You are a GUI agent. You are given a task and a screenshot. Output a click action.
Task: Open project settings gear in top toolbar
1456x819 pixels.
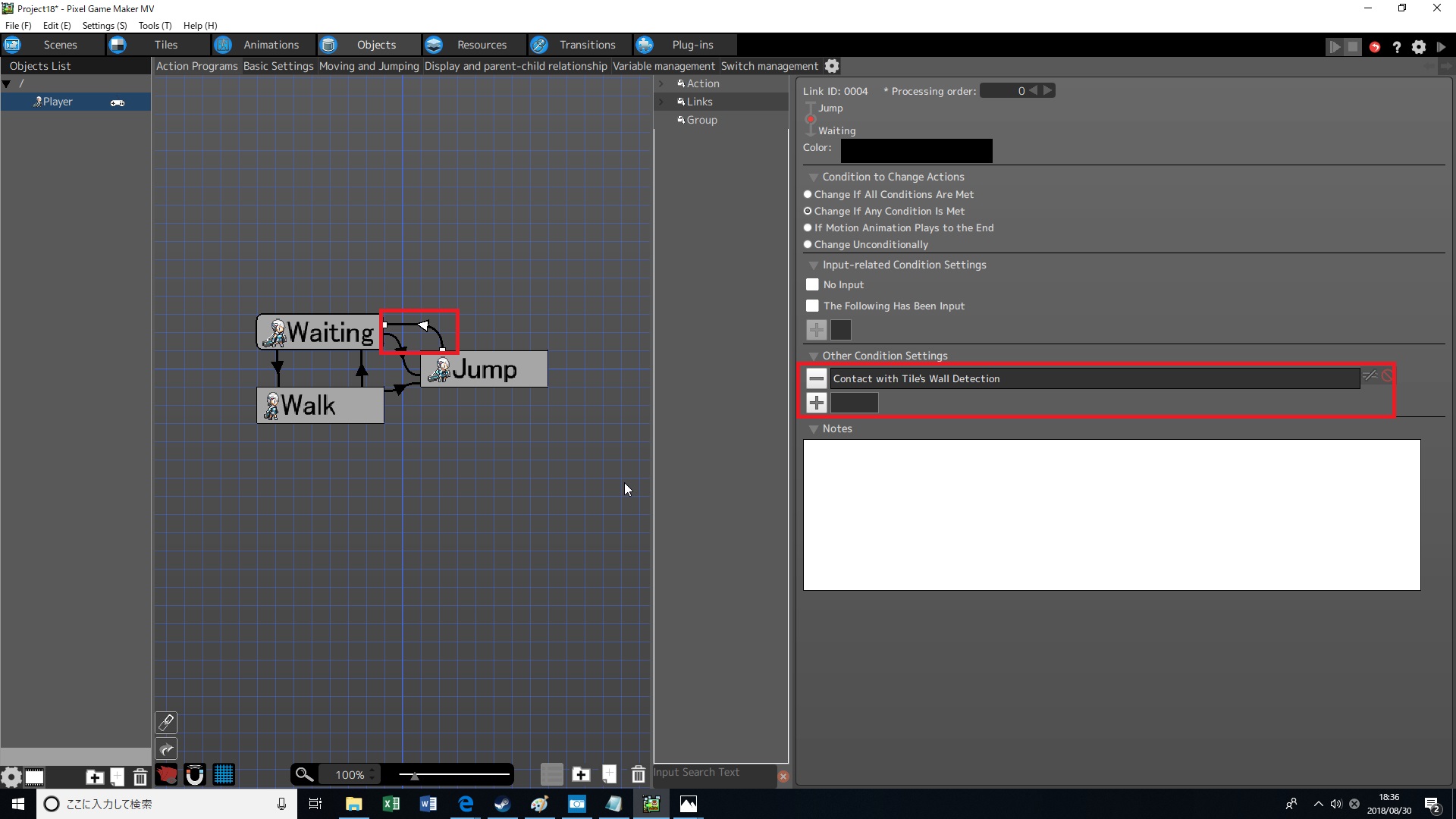(1418, 47)
